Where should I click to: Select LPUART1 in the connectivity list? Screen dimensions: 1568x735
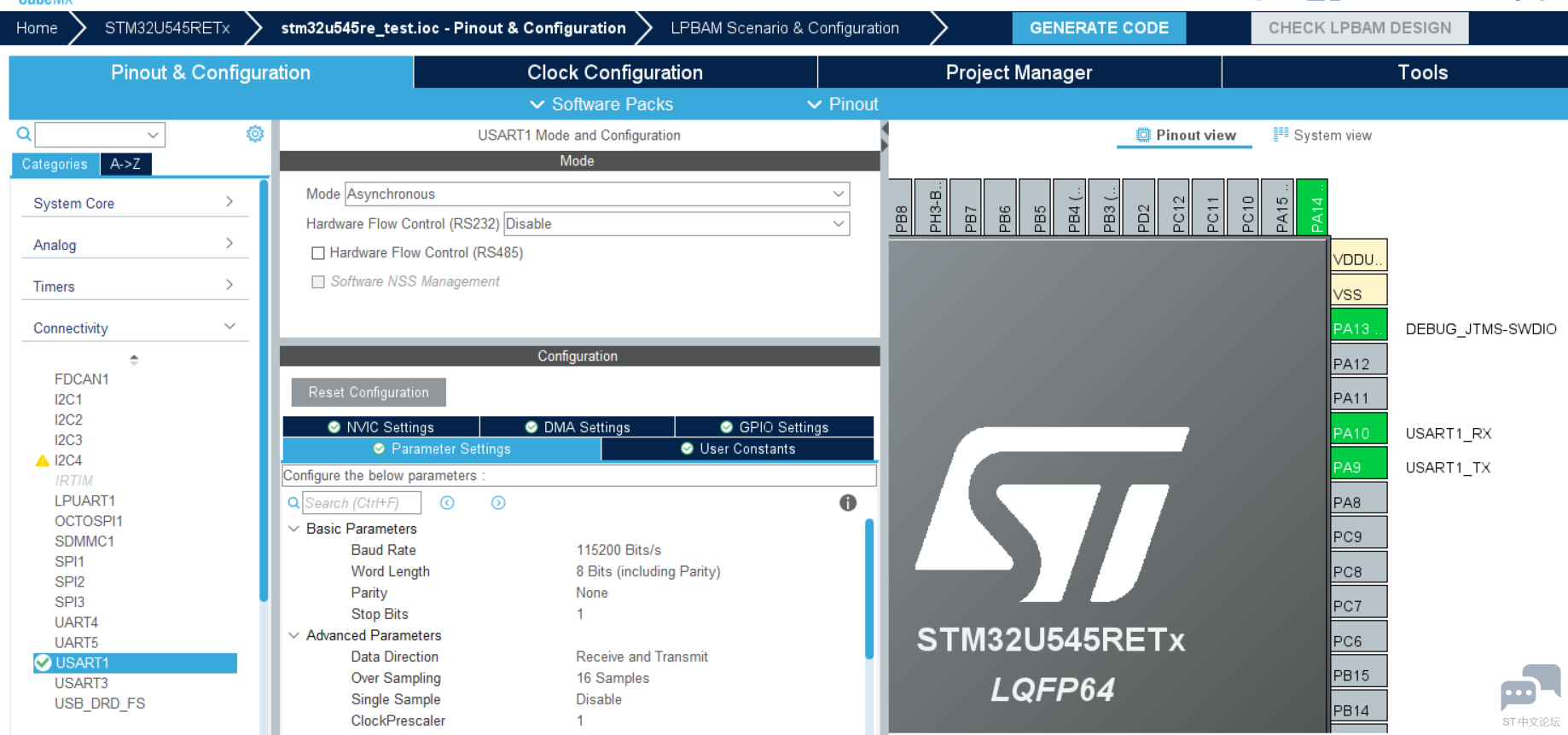(84, 501)
